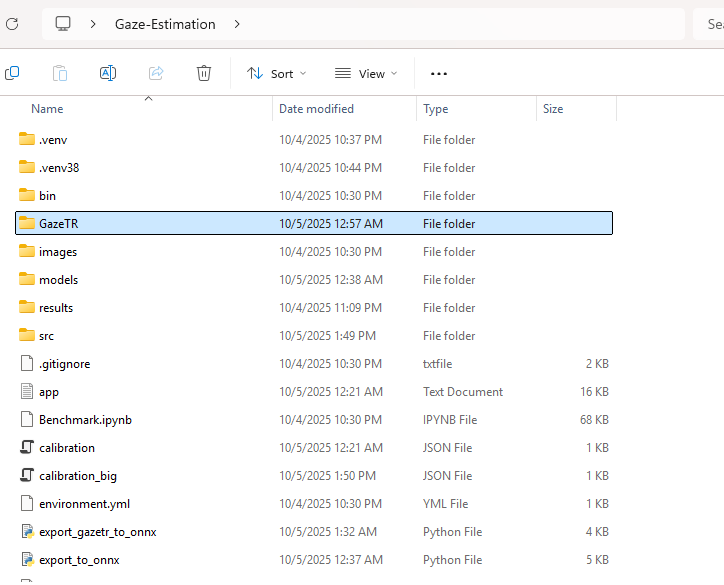
Task: Sort by Name column header
Action: [x=47, y=109]
